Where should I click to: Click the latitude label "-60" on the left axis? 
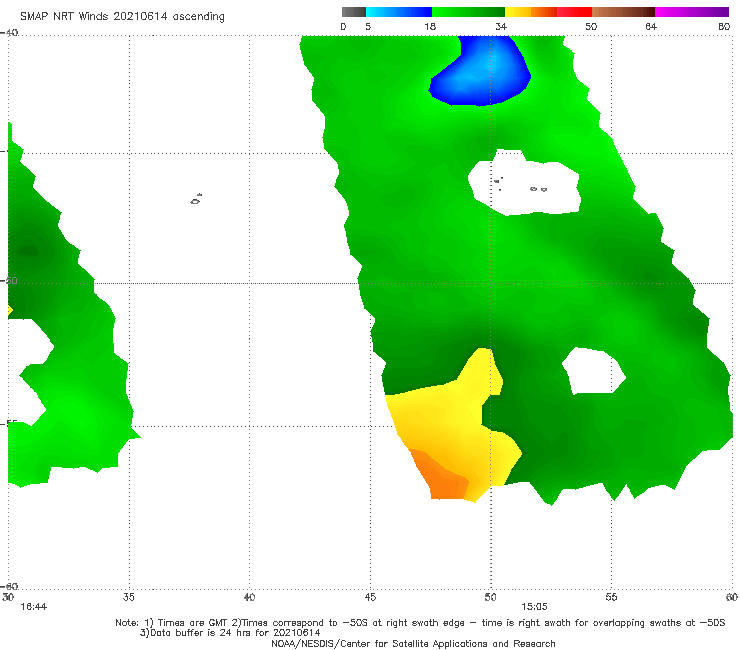tap(9, 586)
